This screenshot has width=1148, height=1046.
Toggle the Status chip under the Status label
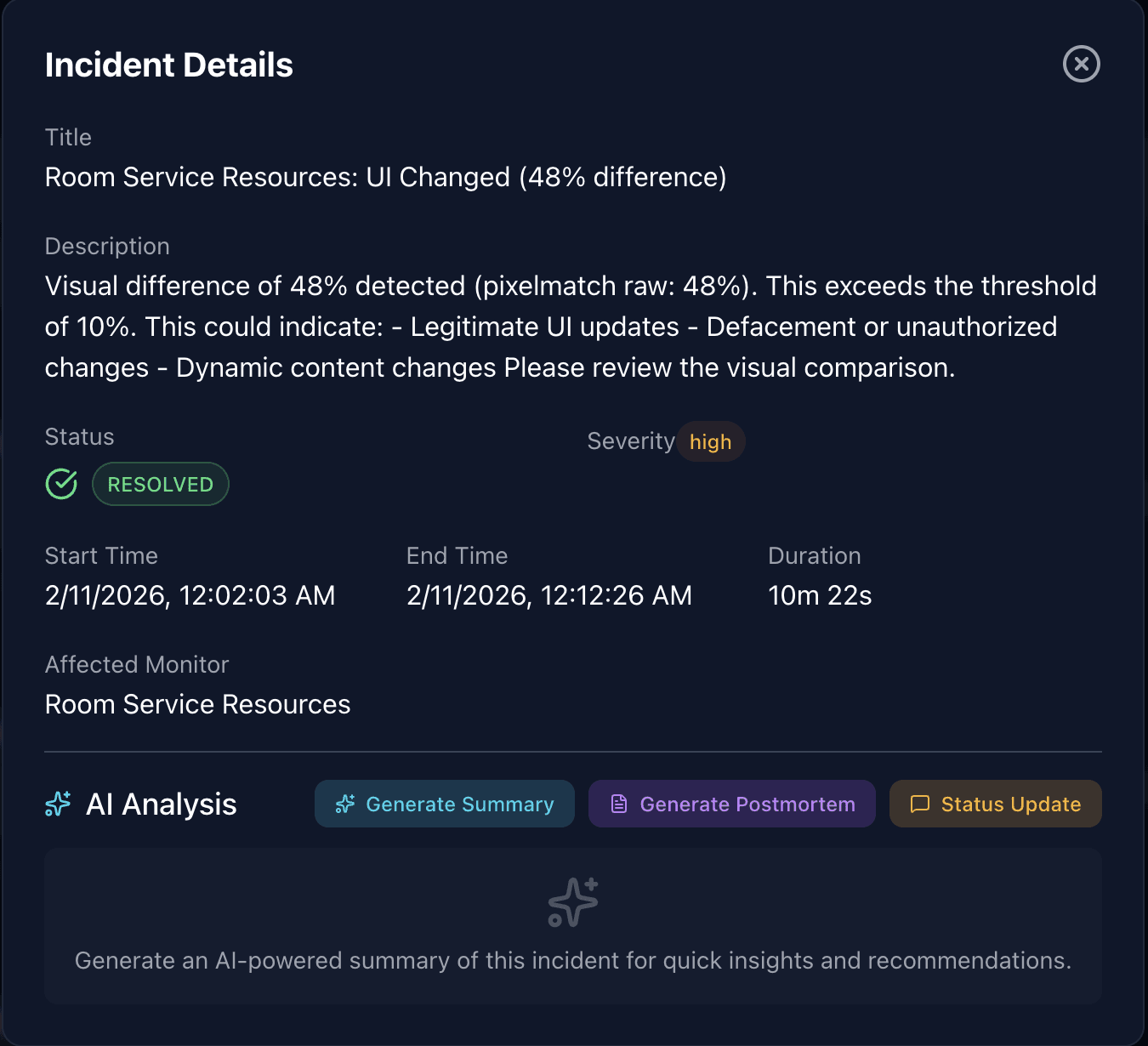tap(160, 484)
